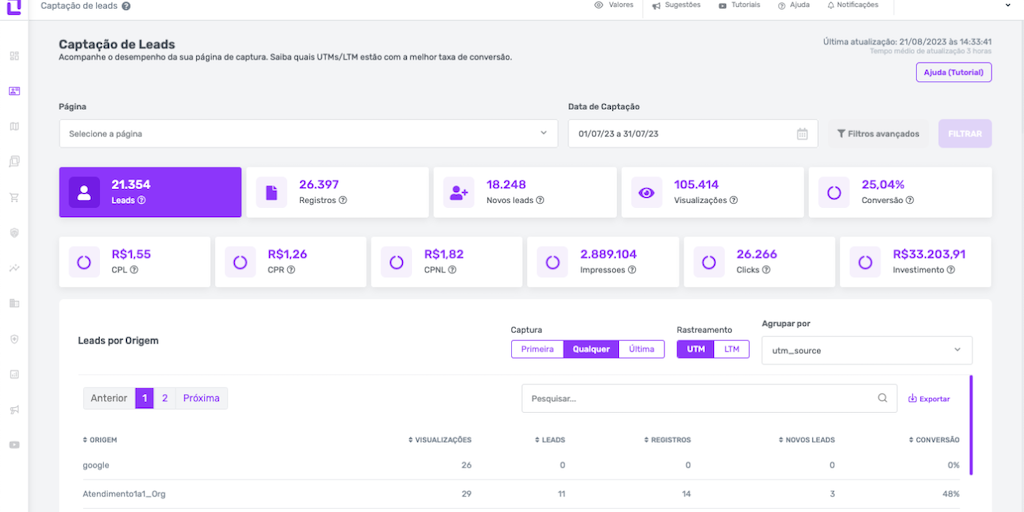
Task: Click the shopping cart sidebar icon
Action: [14, 197]
